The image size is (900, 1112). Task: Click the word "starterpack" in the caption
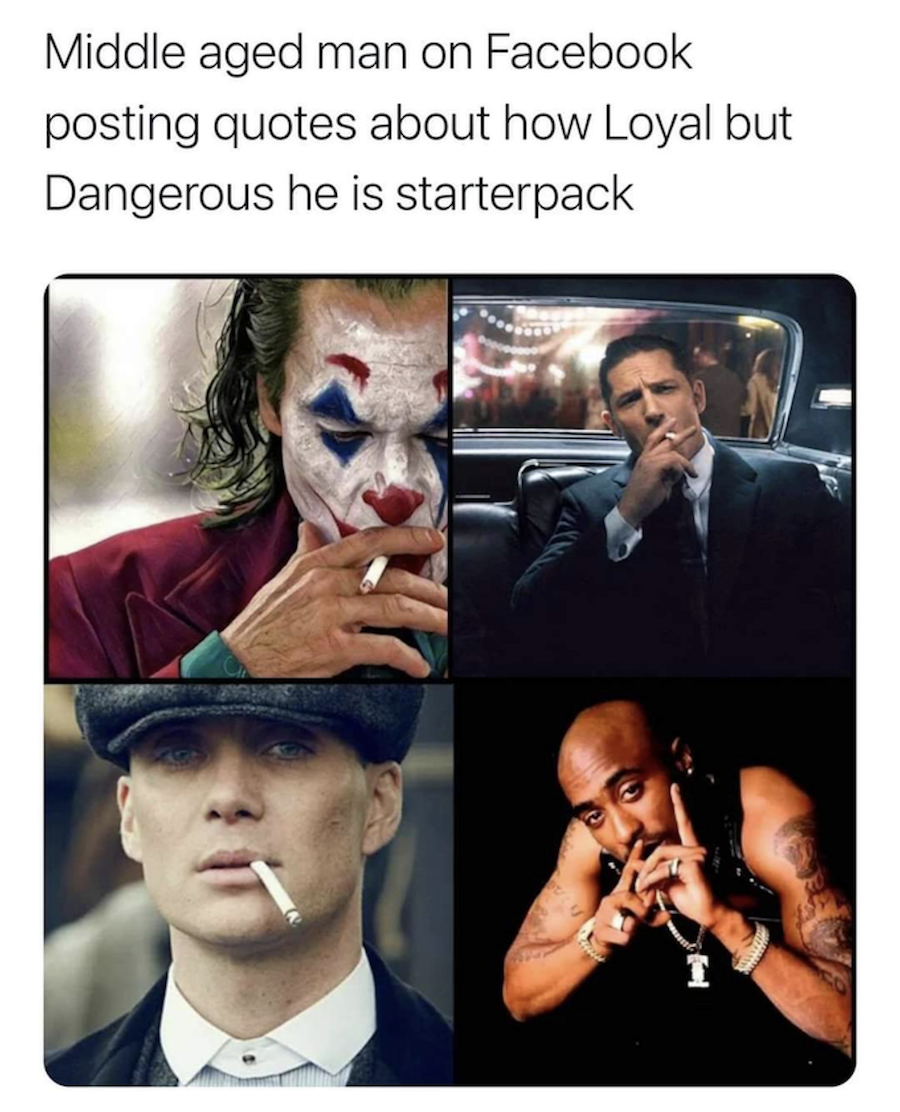tap(513, 194)
